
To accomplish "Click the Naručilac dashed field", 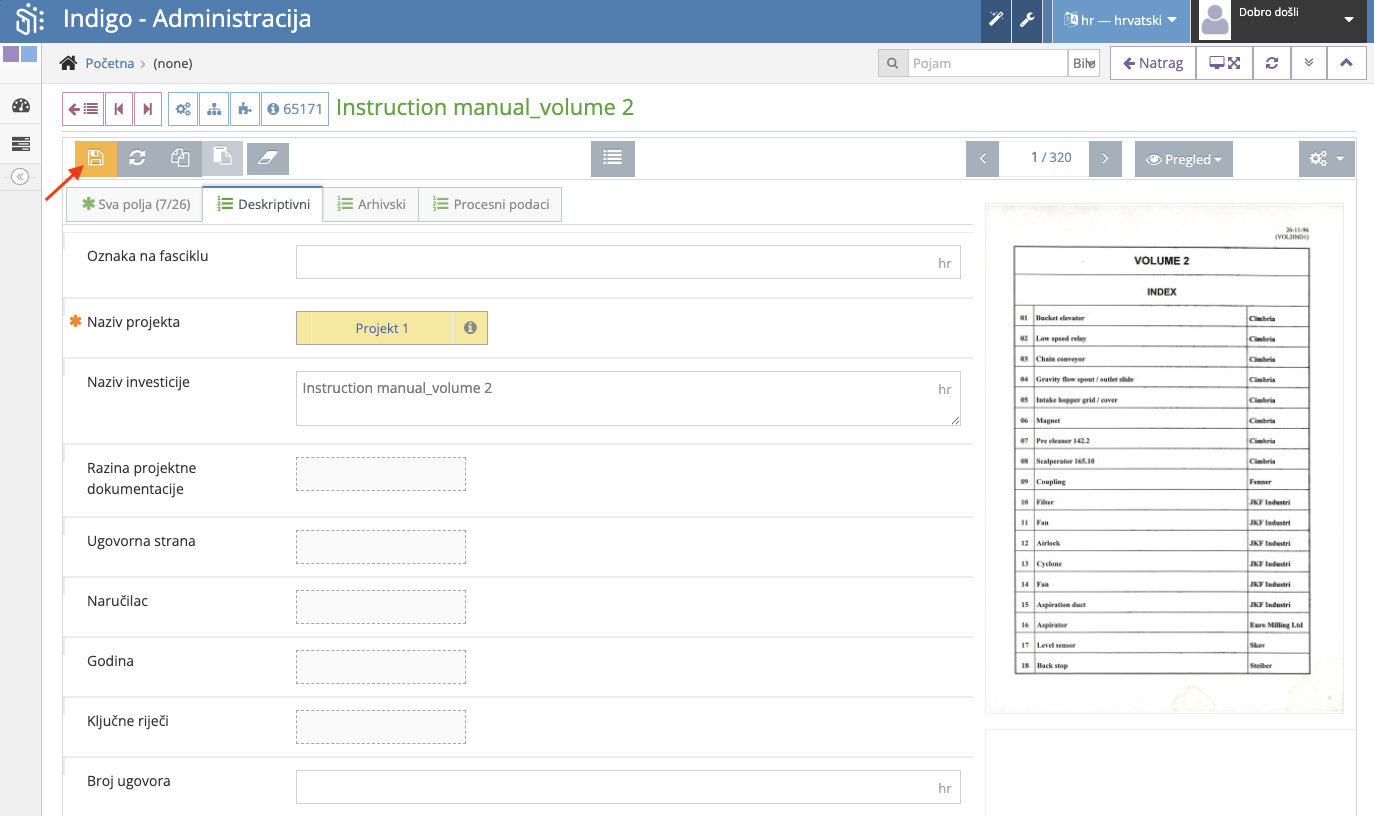I will coord(381,607).
